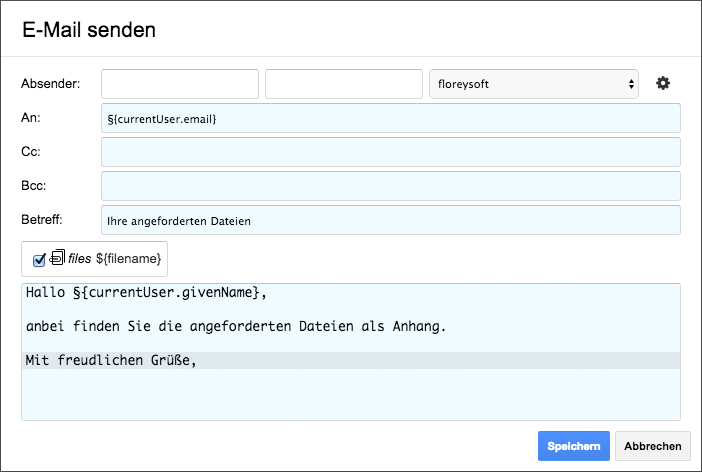
Task: Click into the Cc field
Action: 391,152
